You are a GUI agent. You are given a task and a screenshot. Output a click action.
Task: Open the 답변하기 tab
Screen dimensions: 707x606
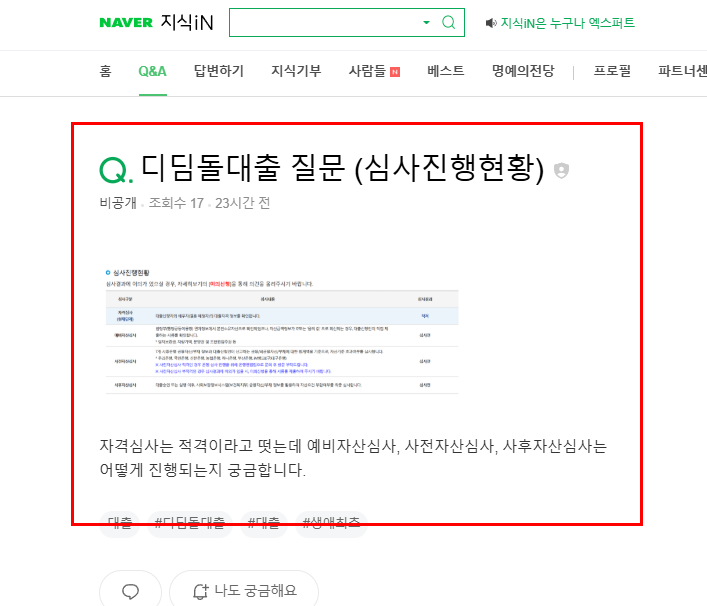point(219,71)
